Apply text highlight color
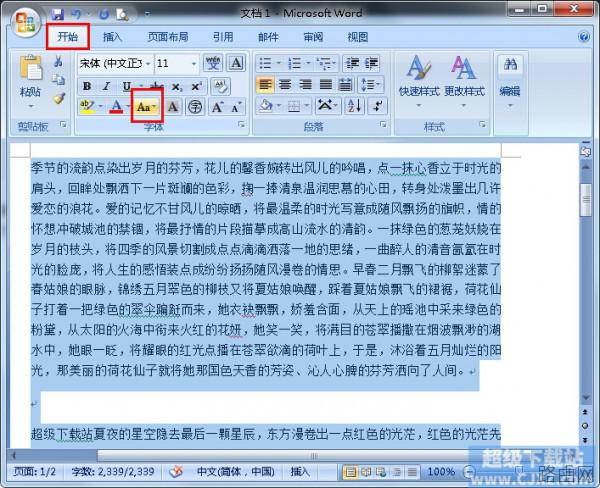The height and width of the screenshot is (488, 600). point(87,106)
